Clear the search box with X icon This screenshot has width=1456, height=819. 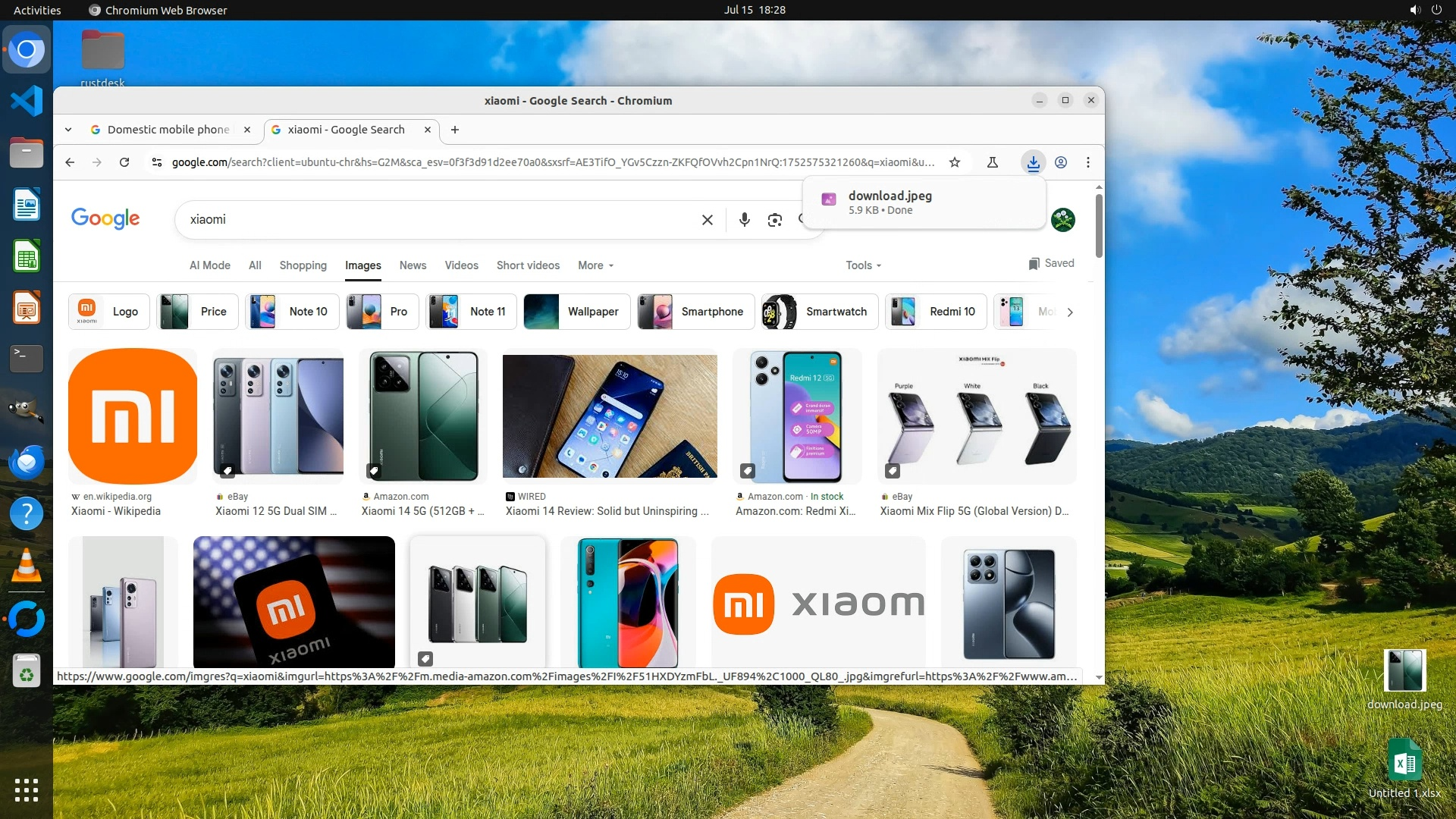click(707, 220)
